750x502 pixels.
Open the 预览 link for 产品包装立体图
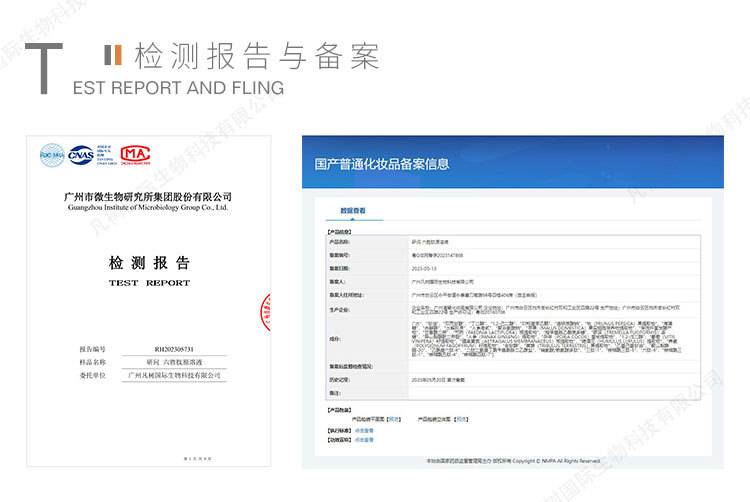click(462, 419)
